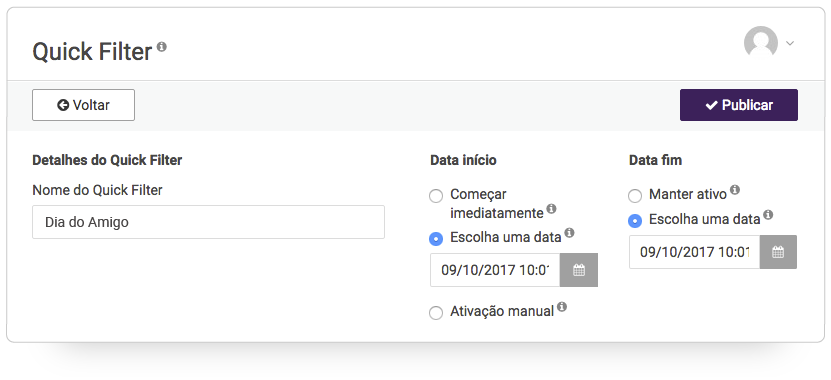Click the Data início date field
This screenshot has width=831, height=380.
tap(495, 270)
